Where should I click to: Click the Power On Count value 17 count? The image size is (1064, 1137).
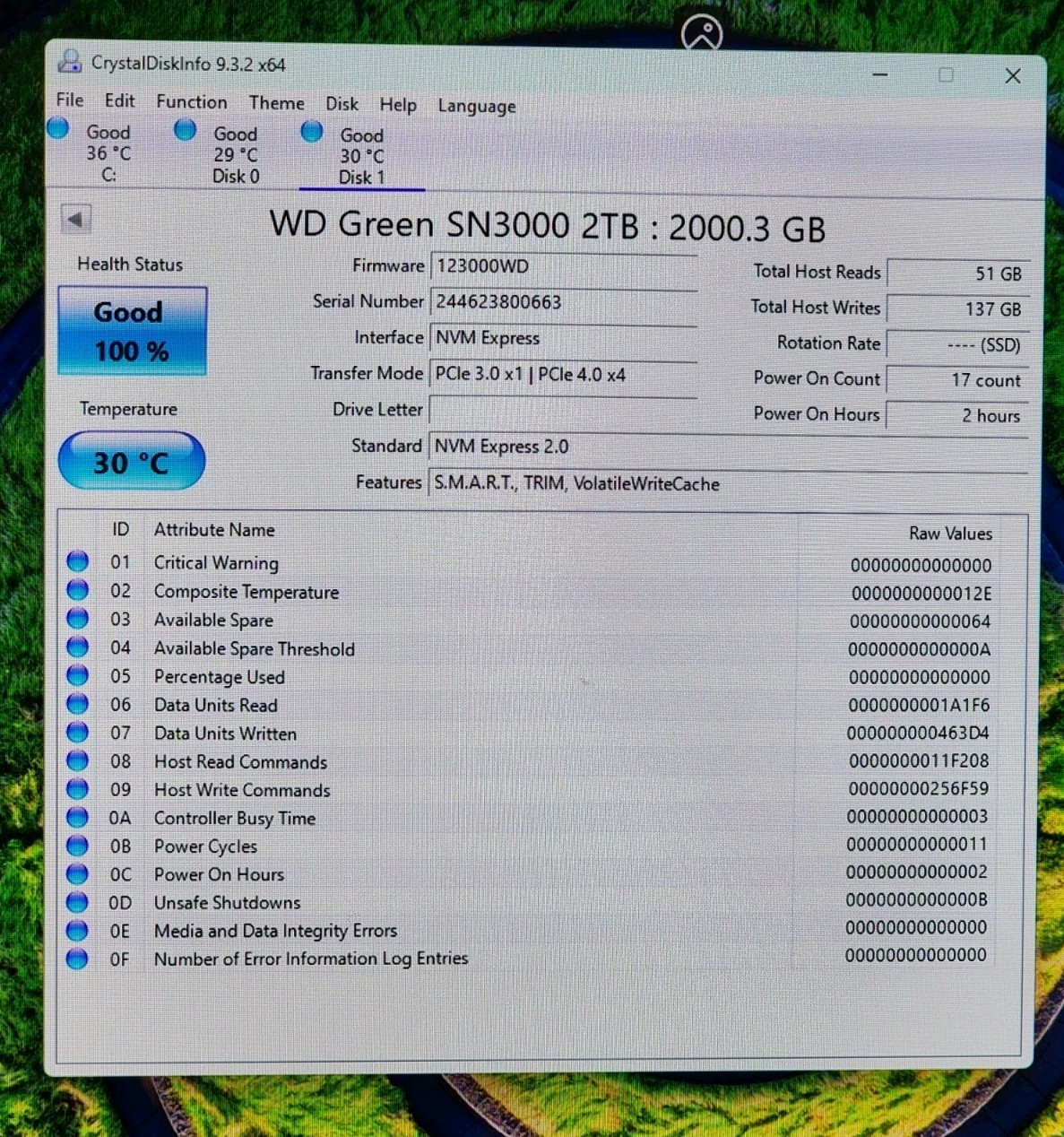click(x=957, y=380)
